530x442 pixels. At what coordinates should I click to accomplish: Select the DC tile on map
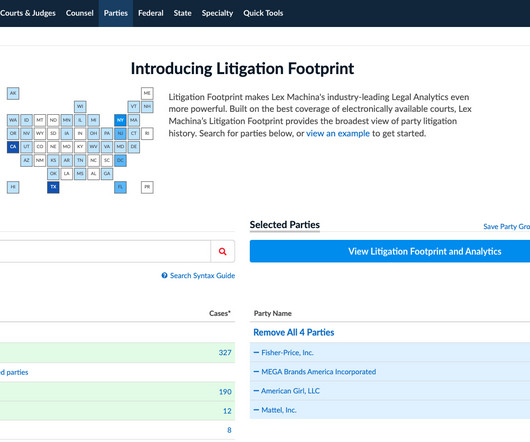point(120,160)
